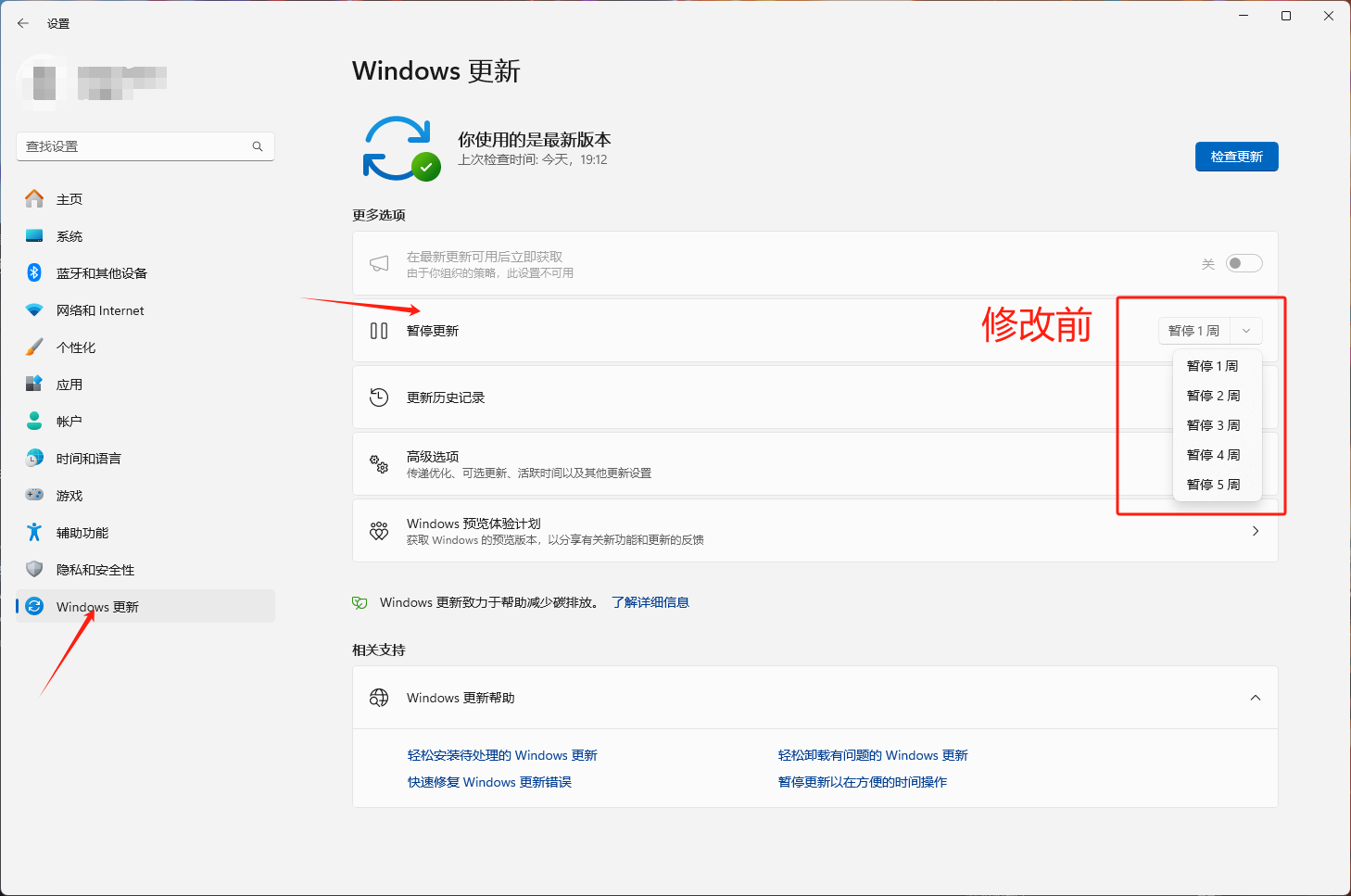Click the Windows 更新 page heading
The height and width of the screenshot is (896, 1351).
[x=436, y=71]
